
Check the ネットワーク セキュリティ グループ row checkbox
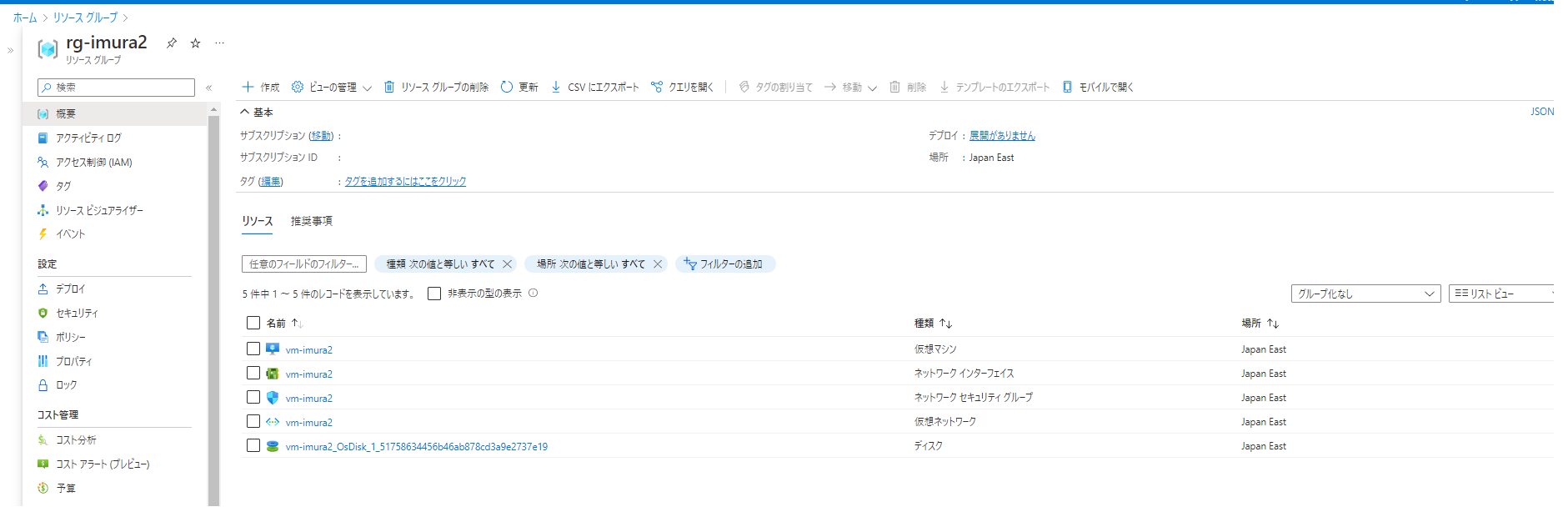coord(253,398)
